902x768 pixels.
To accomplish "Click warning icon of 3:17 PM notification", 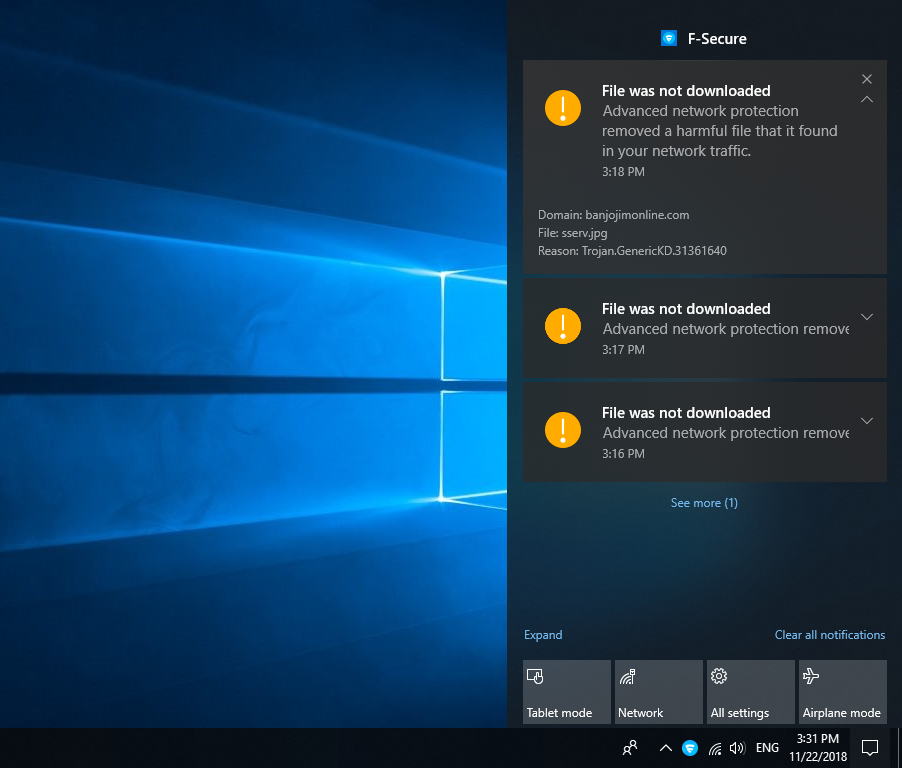I will coord(563,325).
